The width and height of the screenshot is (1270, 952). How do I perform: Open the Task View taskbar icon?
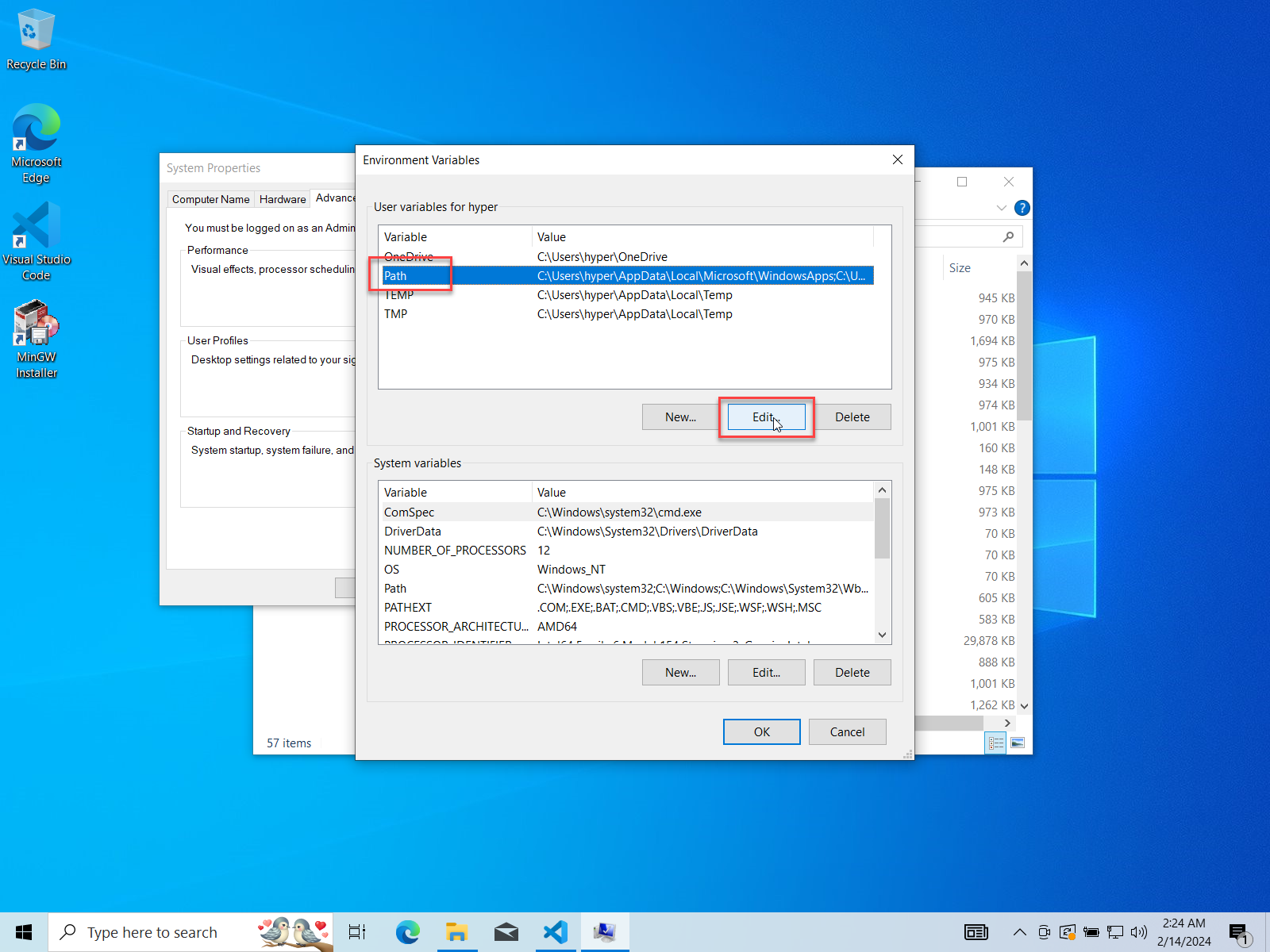coord(357,932)
